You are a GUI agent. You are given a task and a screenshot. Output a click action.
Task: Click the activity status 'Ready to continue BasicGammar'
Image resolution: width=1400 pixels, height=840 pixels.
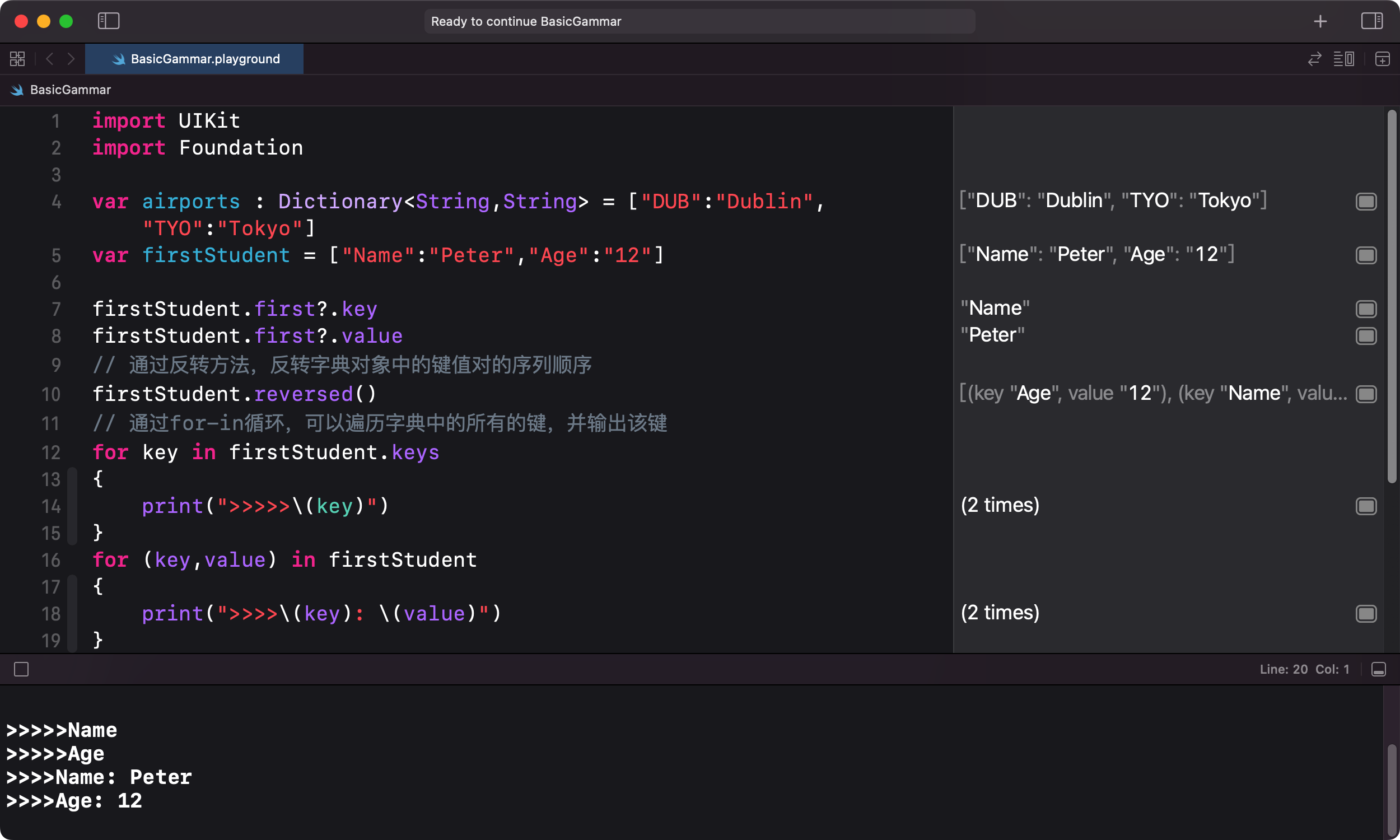coord(699,21)
